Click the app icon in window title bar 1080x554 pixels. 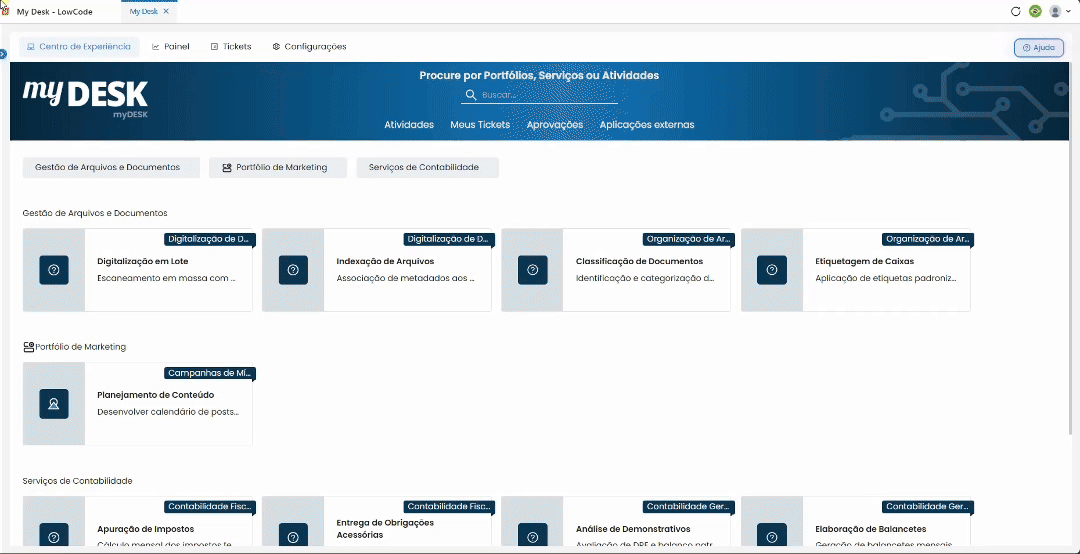pyautogui.click(x=6, y=10)
